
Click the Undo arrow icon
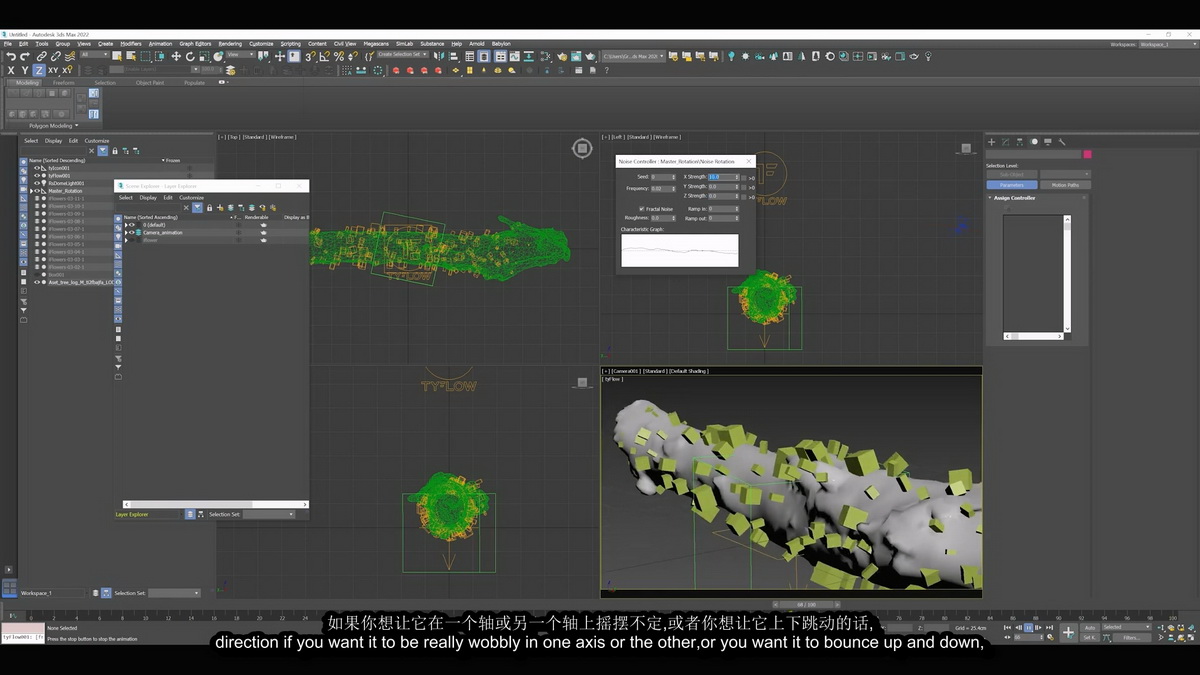[x=11, y=56]
